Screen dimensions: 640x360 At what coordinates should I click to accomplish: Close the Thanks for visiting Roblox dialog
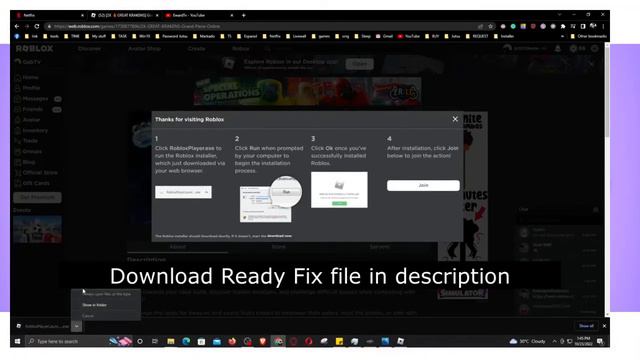click(x=455, y=119)
